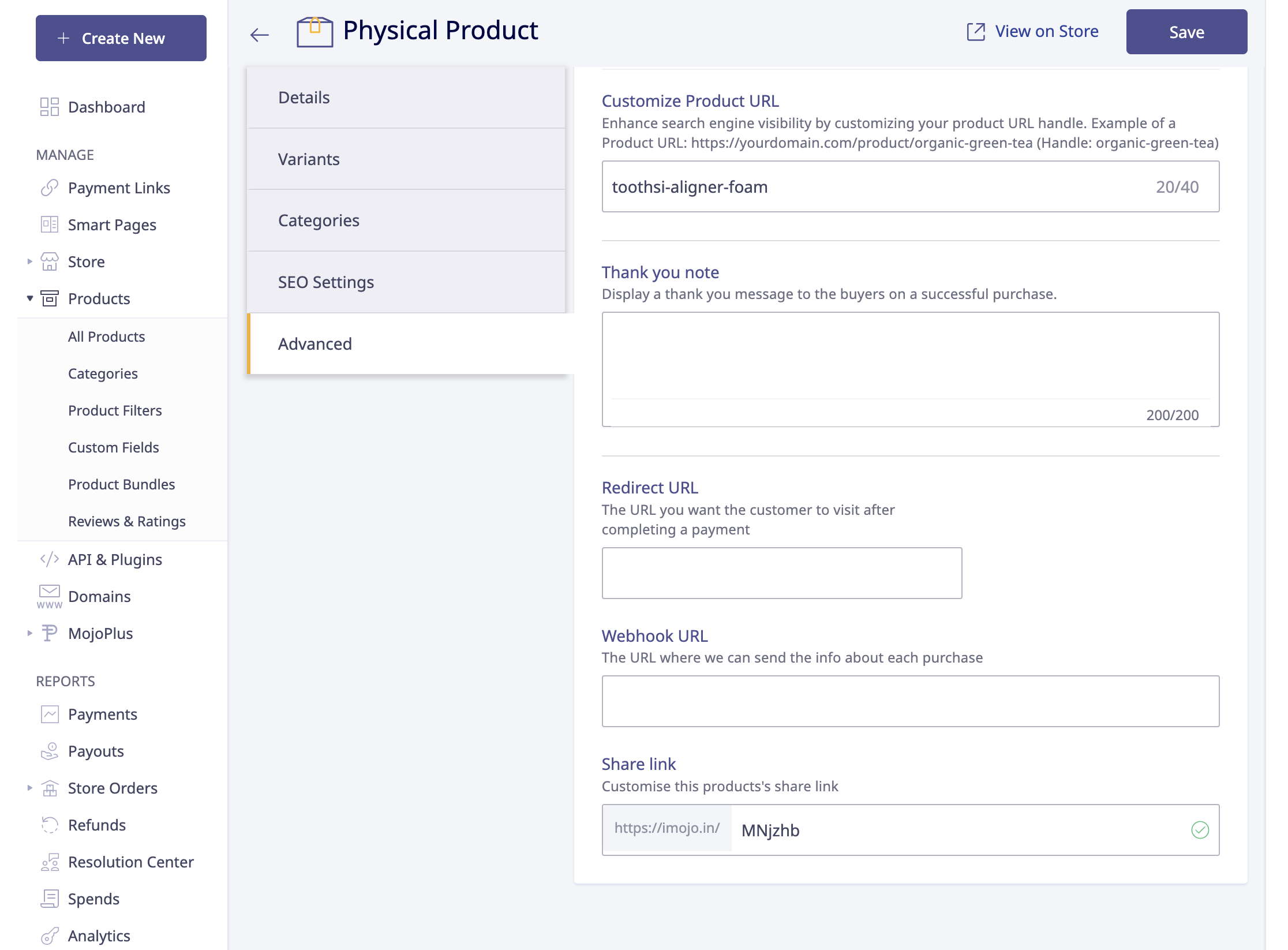
Task: Click the Thank you note text area
Action: (x=911, y=369)
